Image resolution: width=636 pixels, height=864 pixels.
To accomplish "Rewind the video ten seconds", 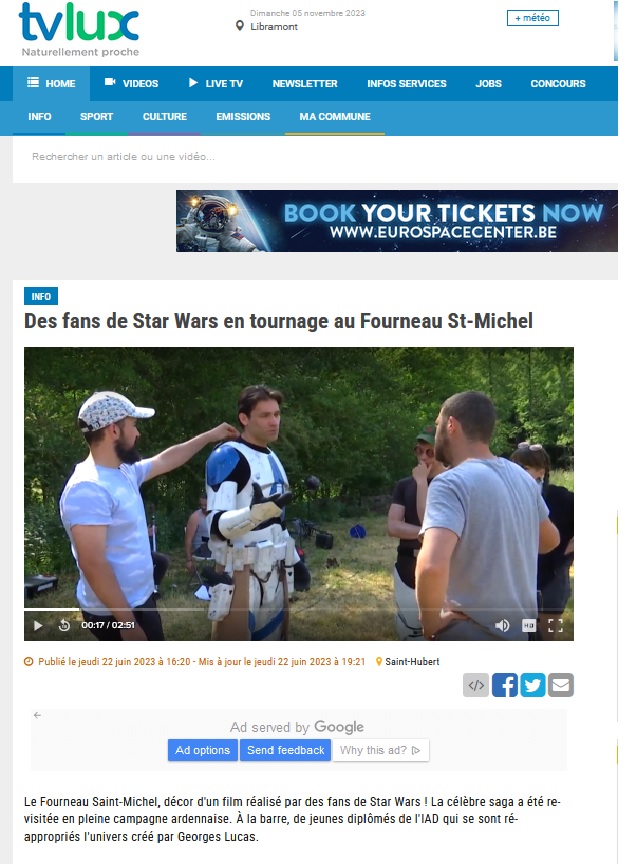I will pyautogui.click(x=64, y=625).
